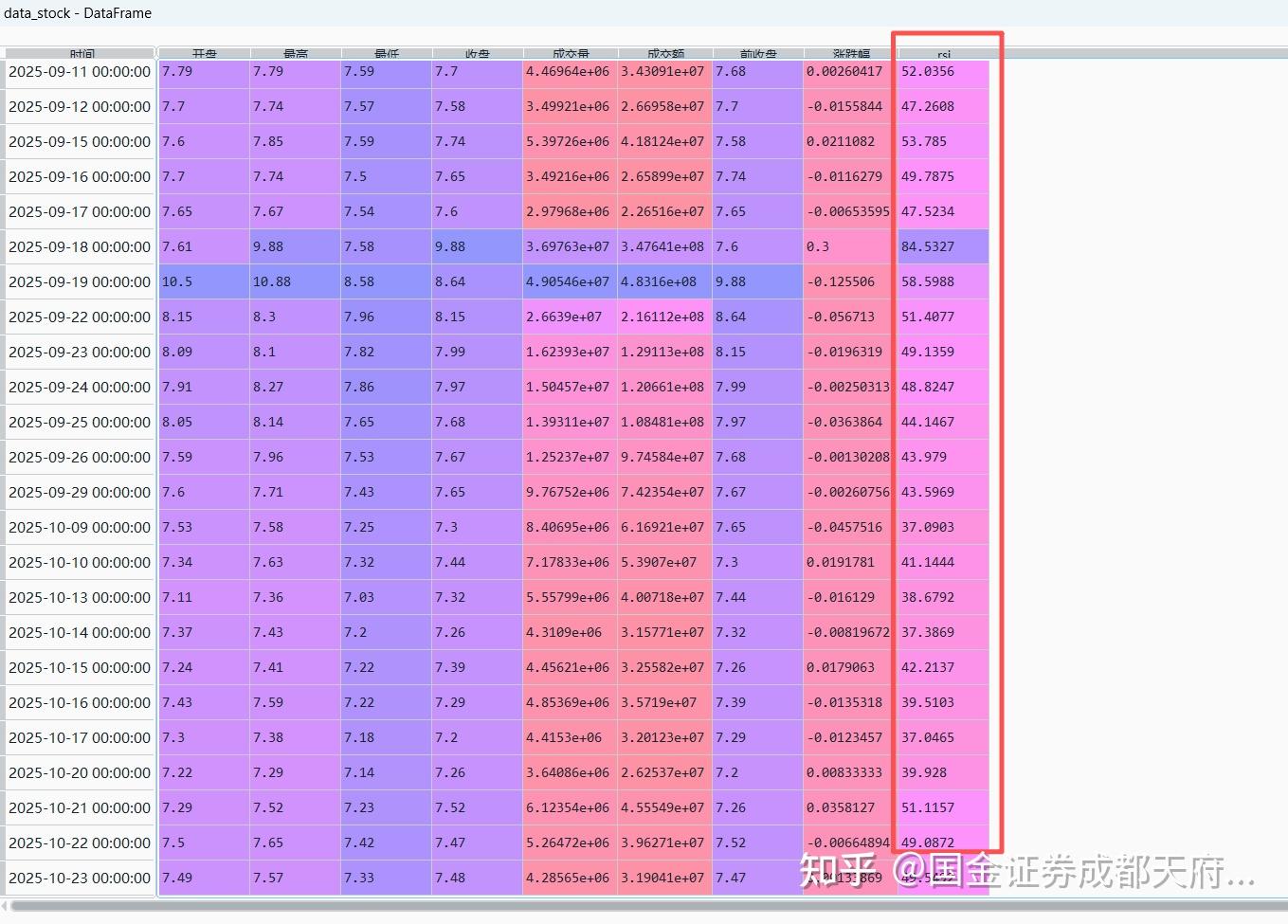
Task: Click the 最高 cell showing 10.88
Action: click(295, 282)
